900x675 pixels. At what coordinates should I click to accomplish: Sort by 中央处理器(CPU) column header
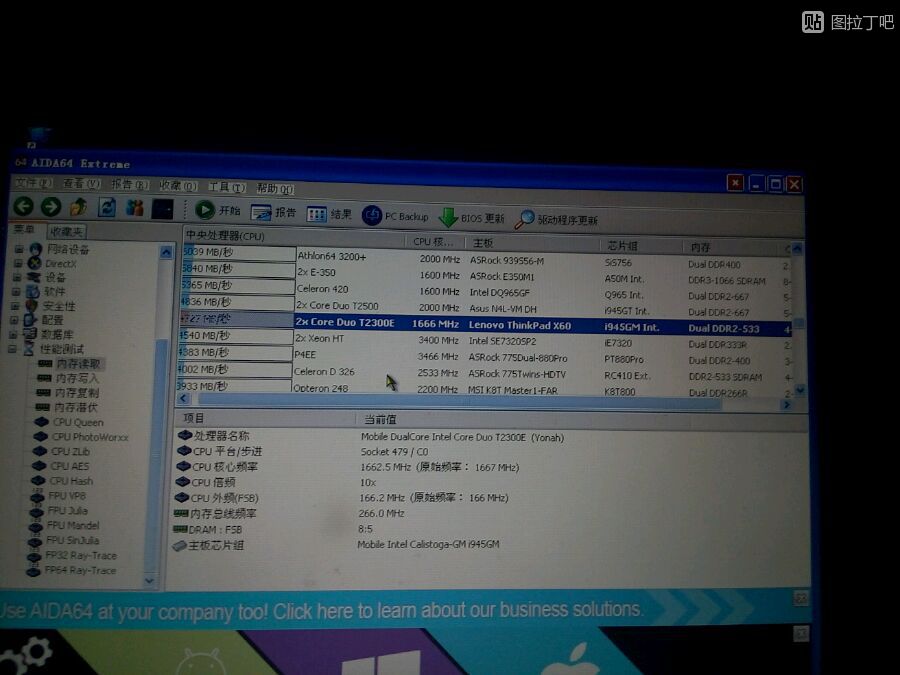[x=294, y=237]
